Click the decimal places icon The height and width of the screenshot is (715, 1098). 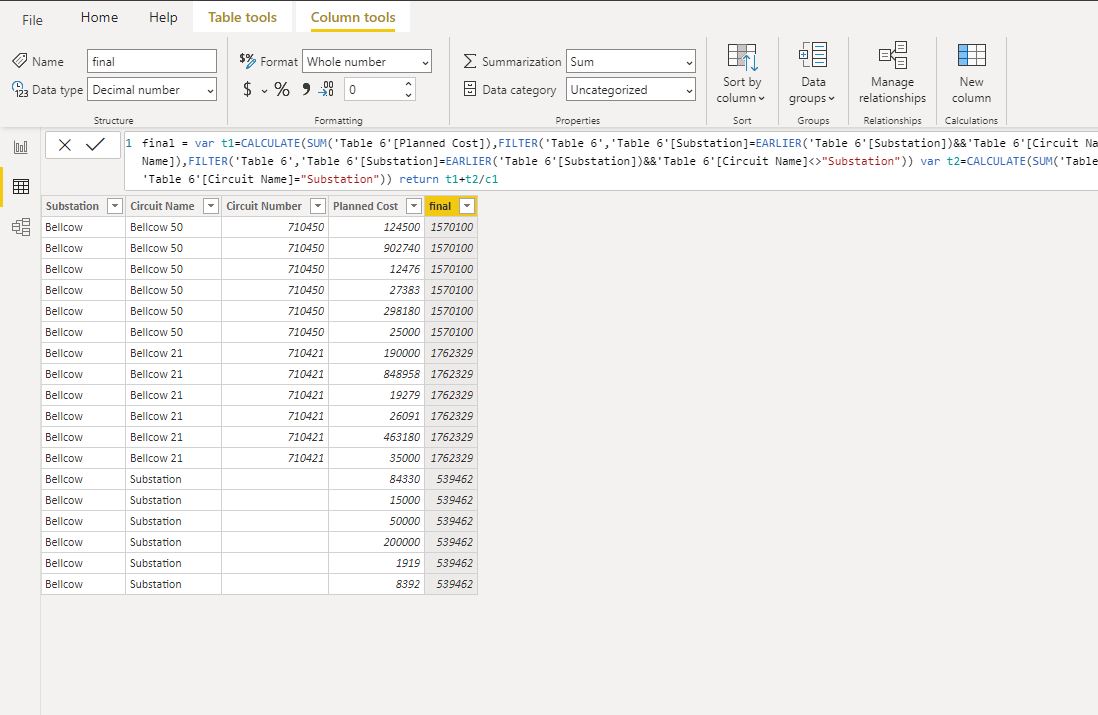click(x=326, y=89)
